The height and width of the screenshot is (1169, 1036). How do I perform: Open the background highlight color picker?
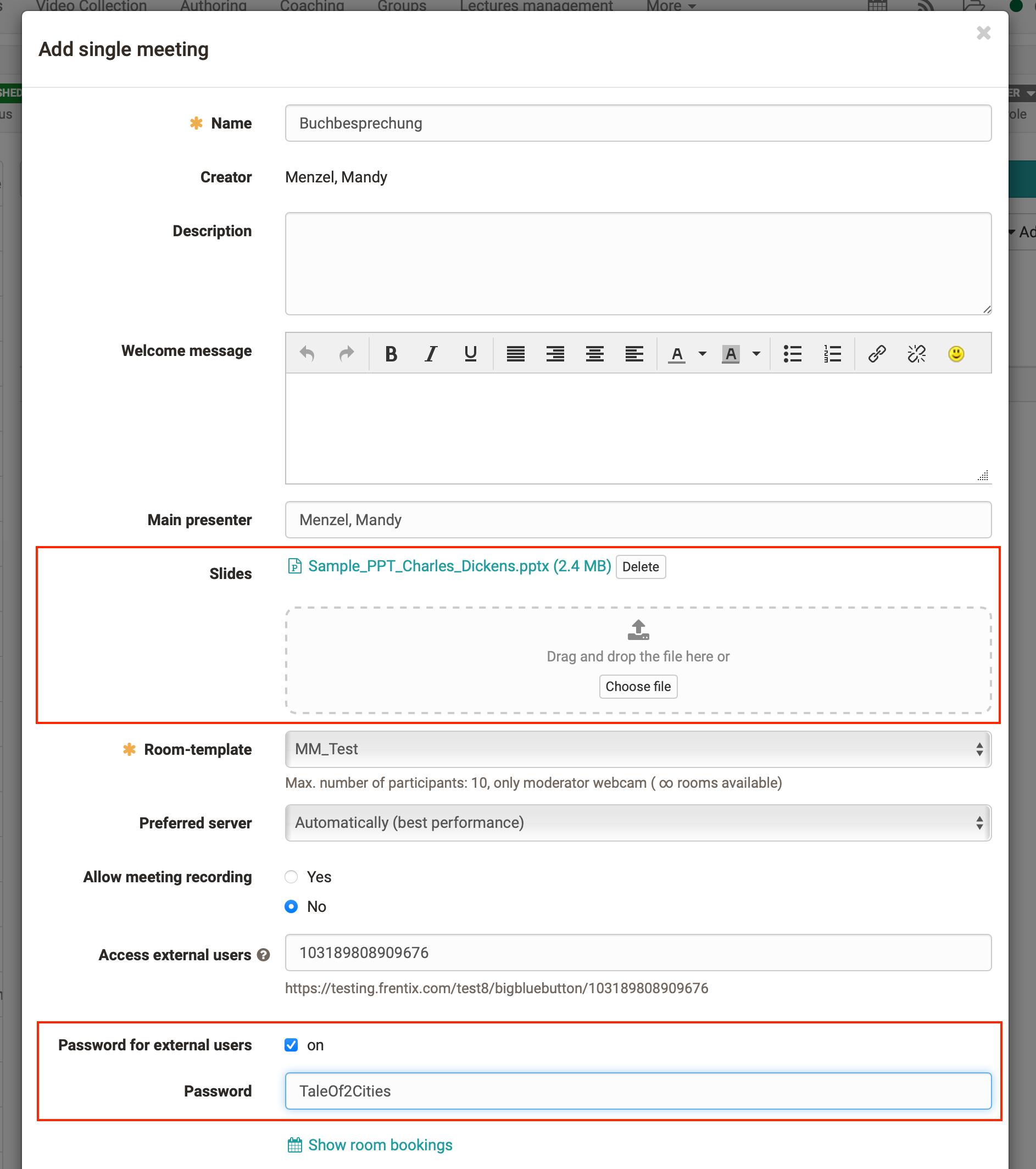[756, 354]
